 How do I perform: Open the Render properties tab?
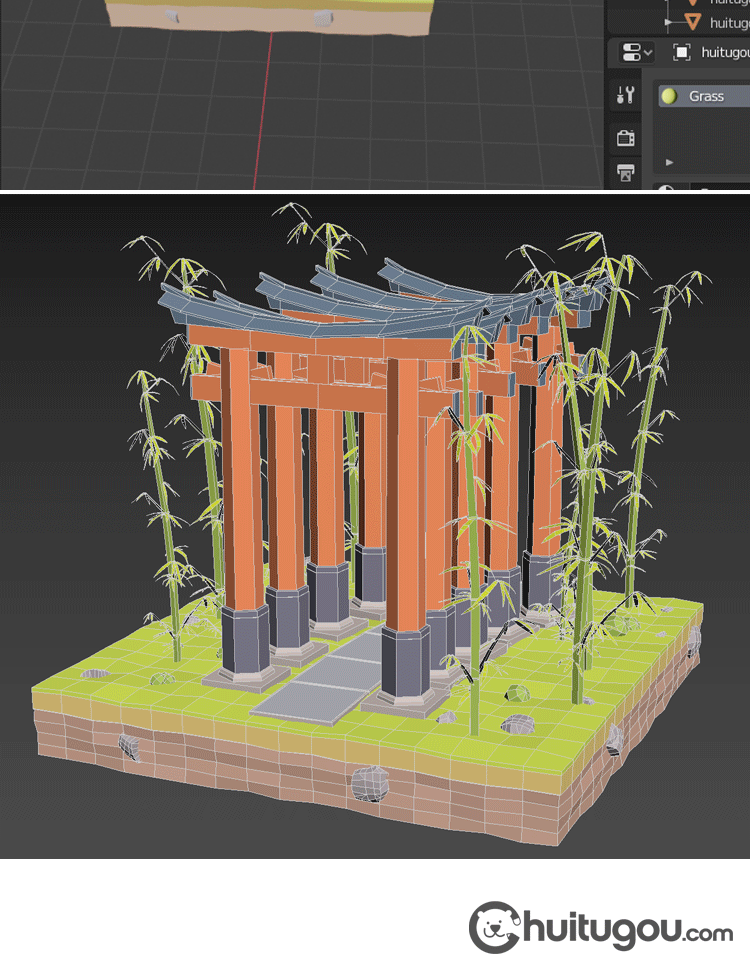(626, 138)
